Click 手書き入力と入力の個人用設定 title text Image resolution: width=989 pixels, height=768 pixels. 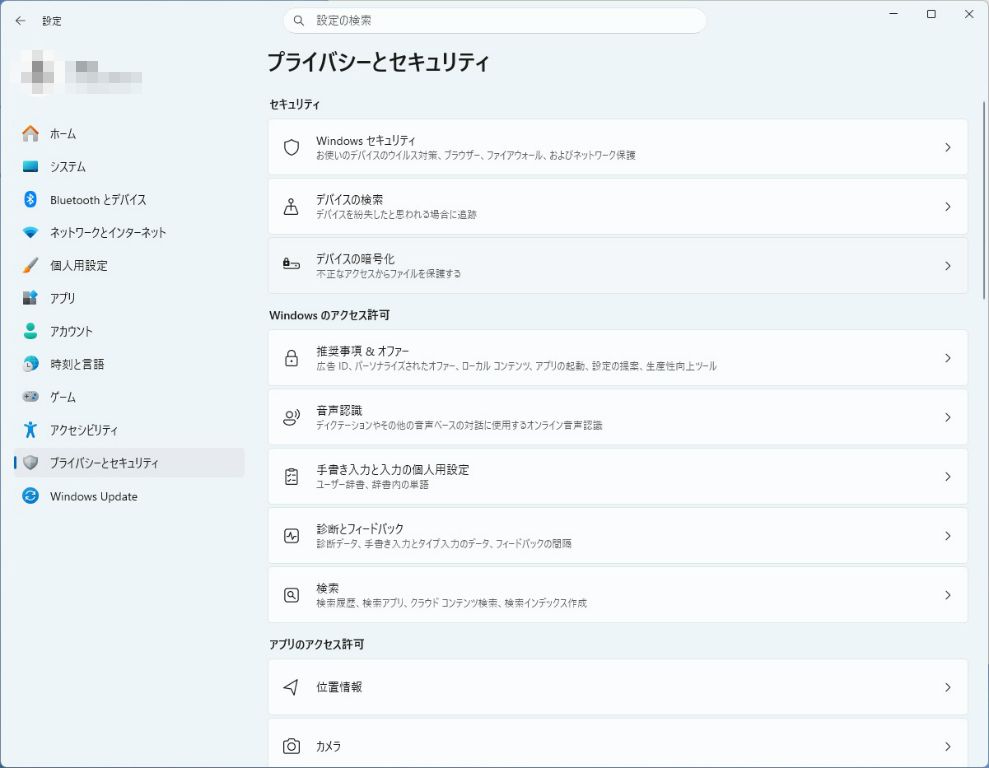[392, 470]
